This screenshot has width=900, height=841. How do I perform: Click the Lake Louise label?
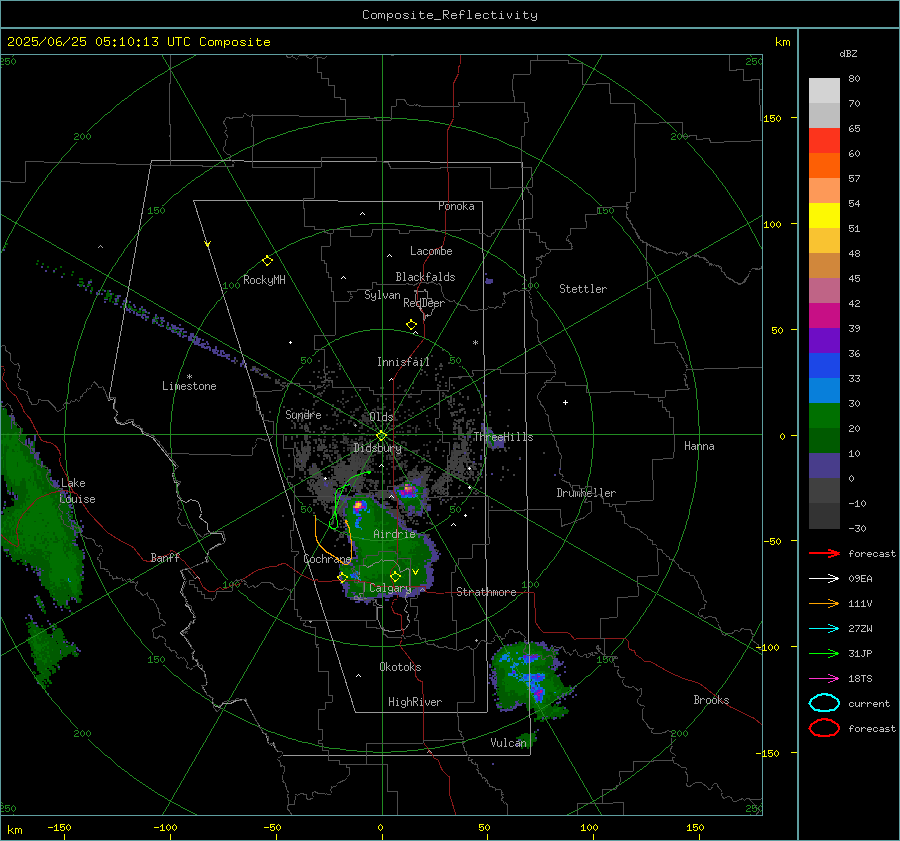pos(77,491)
